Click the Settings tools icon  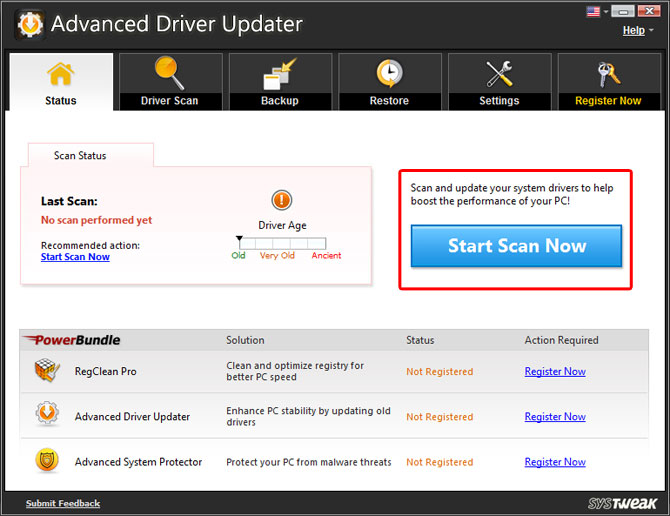tap(499, 73)
